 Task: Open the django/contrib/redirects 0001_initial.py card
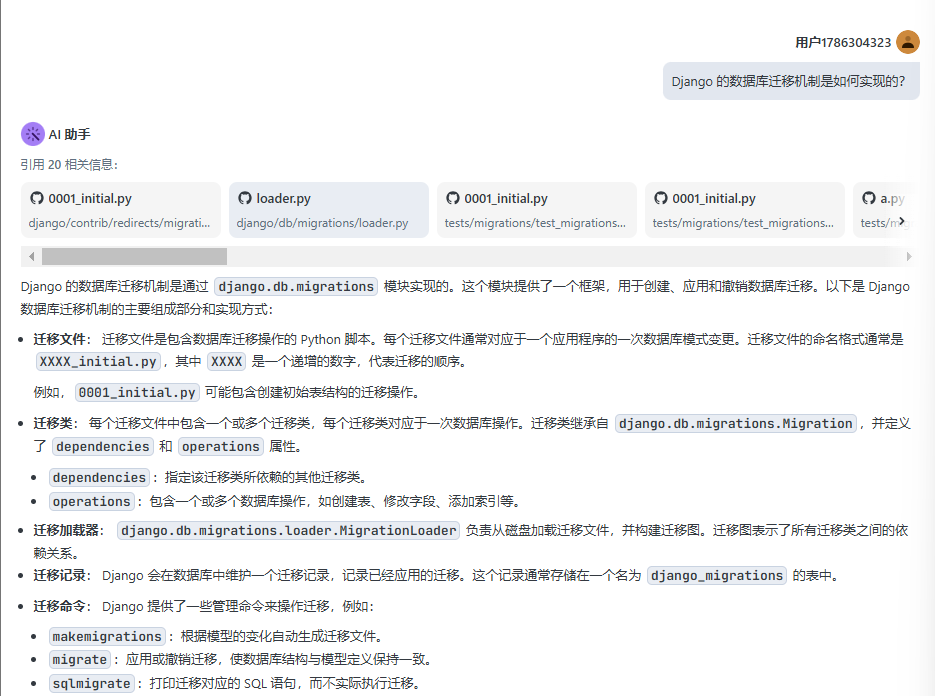point(121,210)
